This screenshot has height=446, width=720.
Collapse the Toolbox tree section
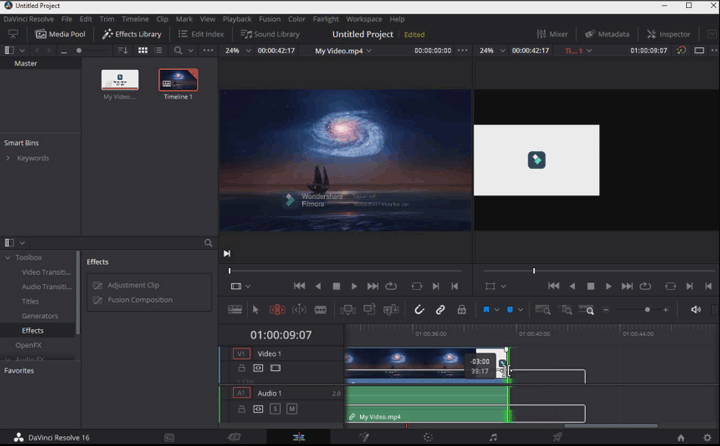click(x=9, y=258)
